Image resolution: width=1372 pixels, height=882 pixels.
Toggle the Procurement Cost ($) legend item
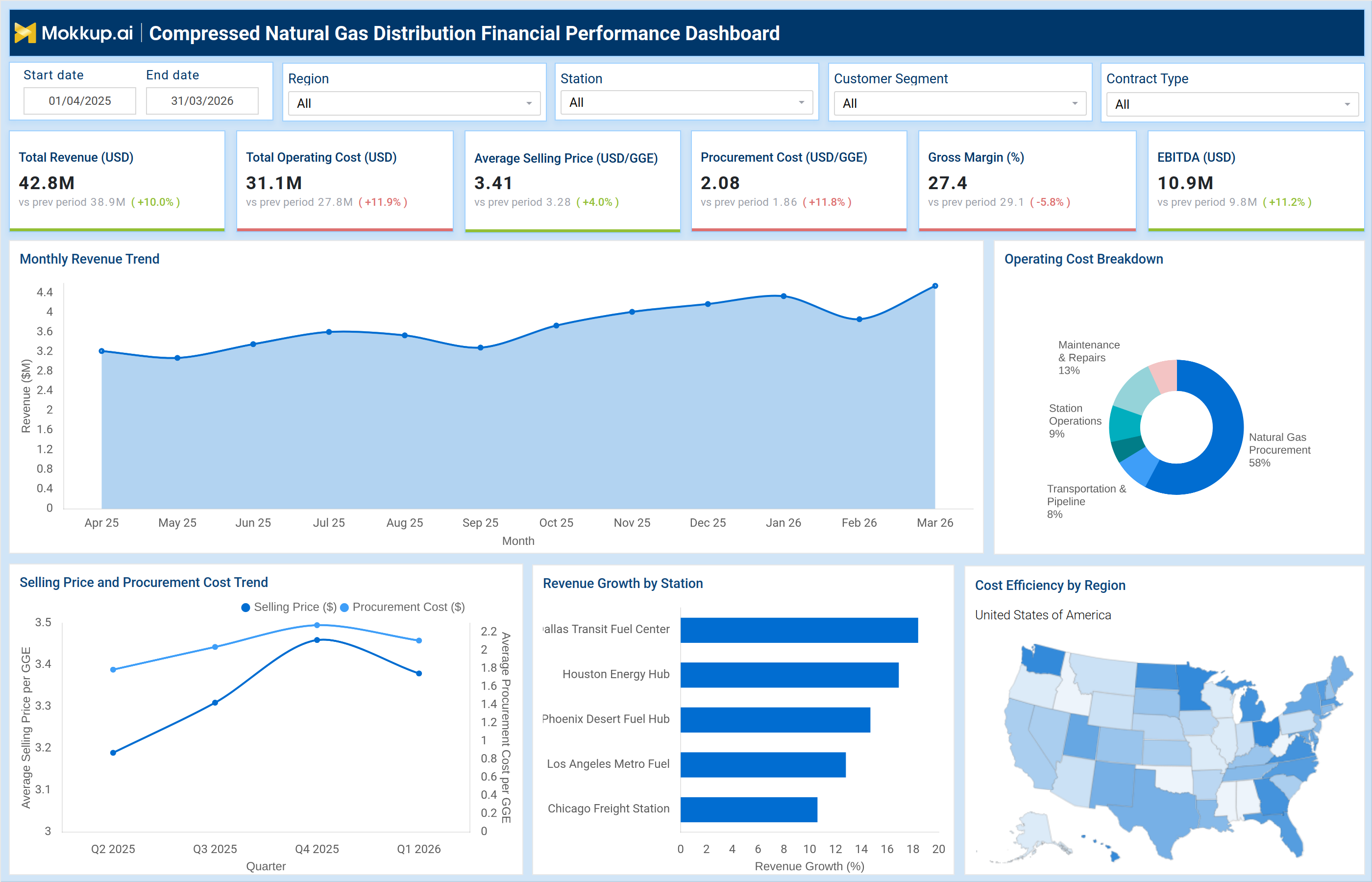click(403, 607)
